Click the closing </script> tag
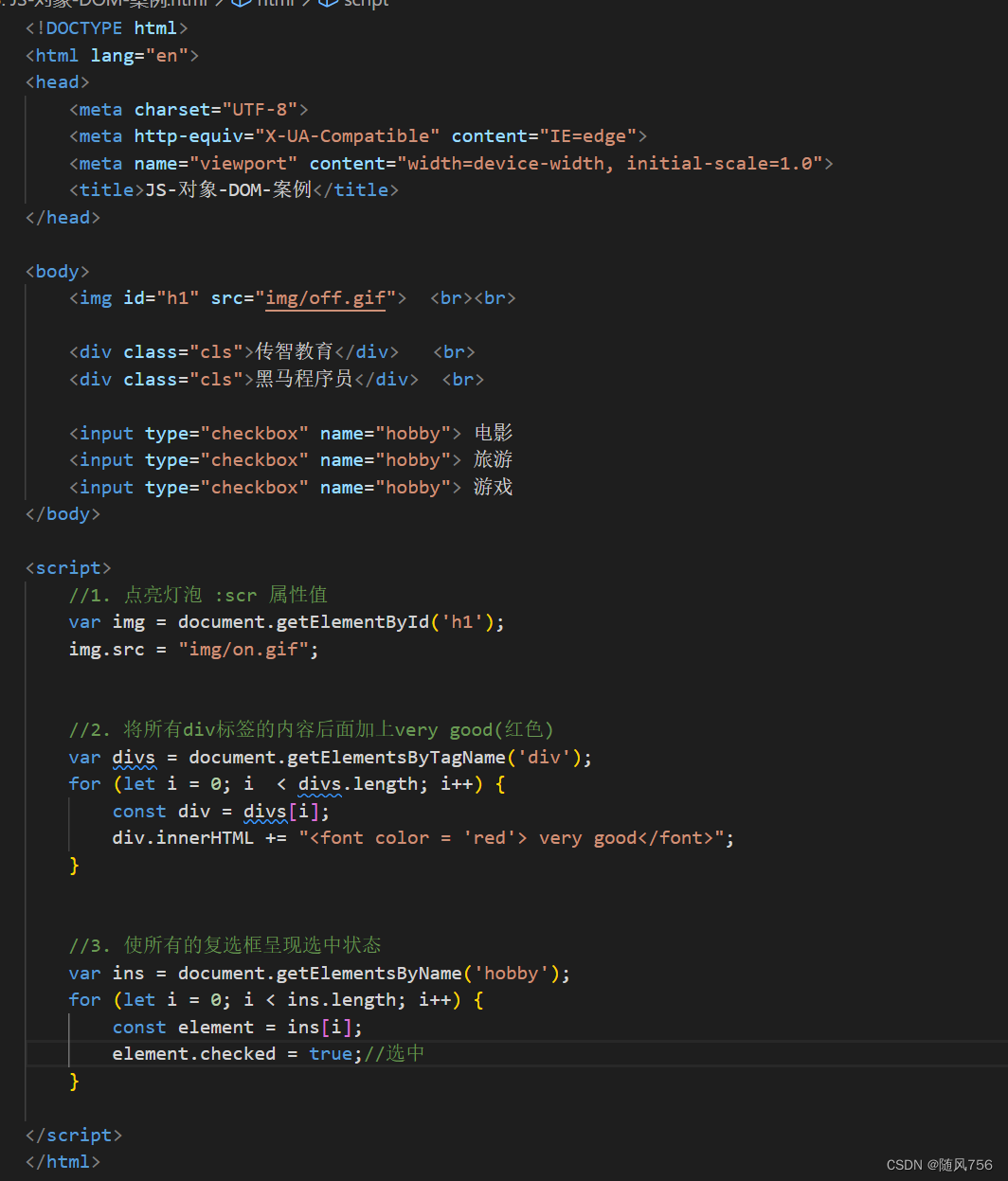This screenshot has height=1181, width=1008. pyautogui.click(x=73, y=1135)
